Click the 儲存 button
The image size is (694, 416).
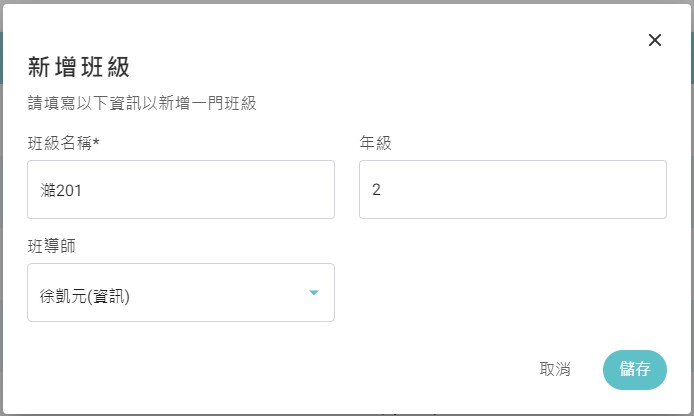coord(635,370)
